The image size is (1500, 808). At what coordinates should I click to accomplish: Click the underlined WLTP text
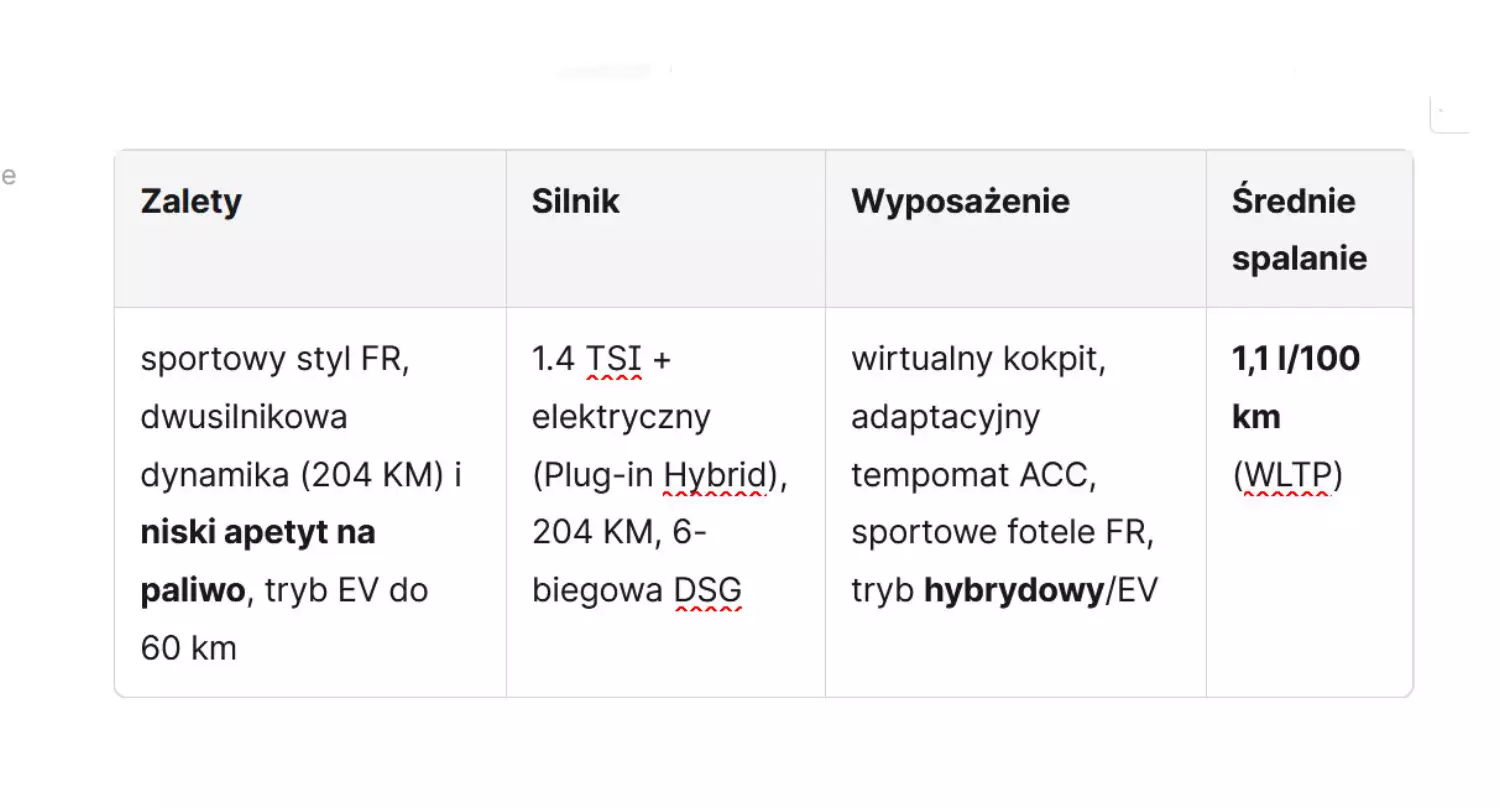click(1287, 475)
